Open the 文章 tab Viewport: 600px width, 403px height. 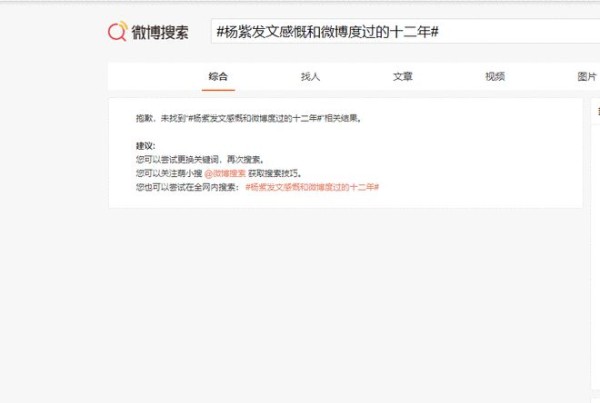(x=403, y=77)
